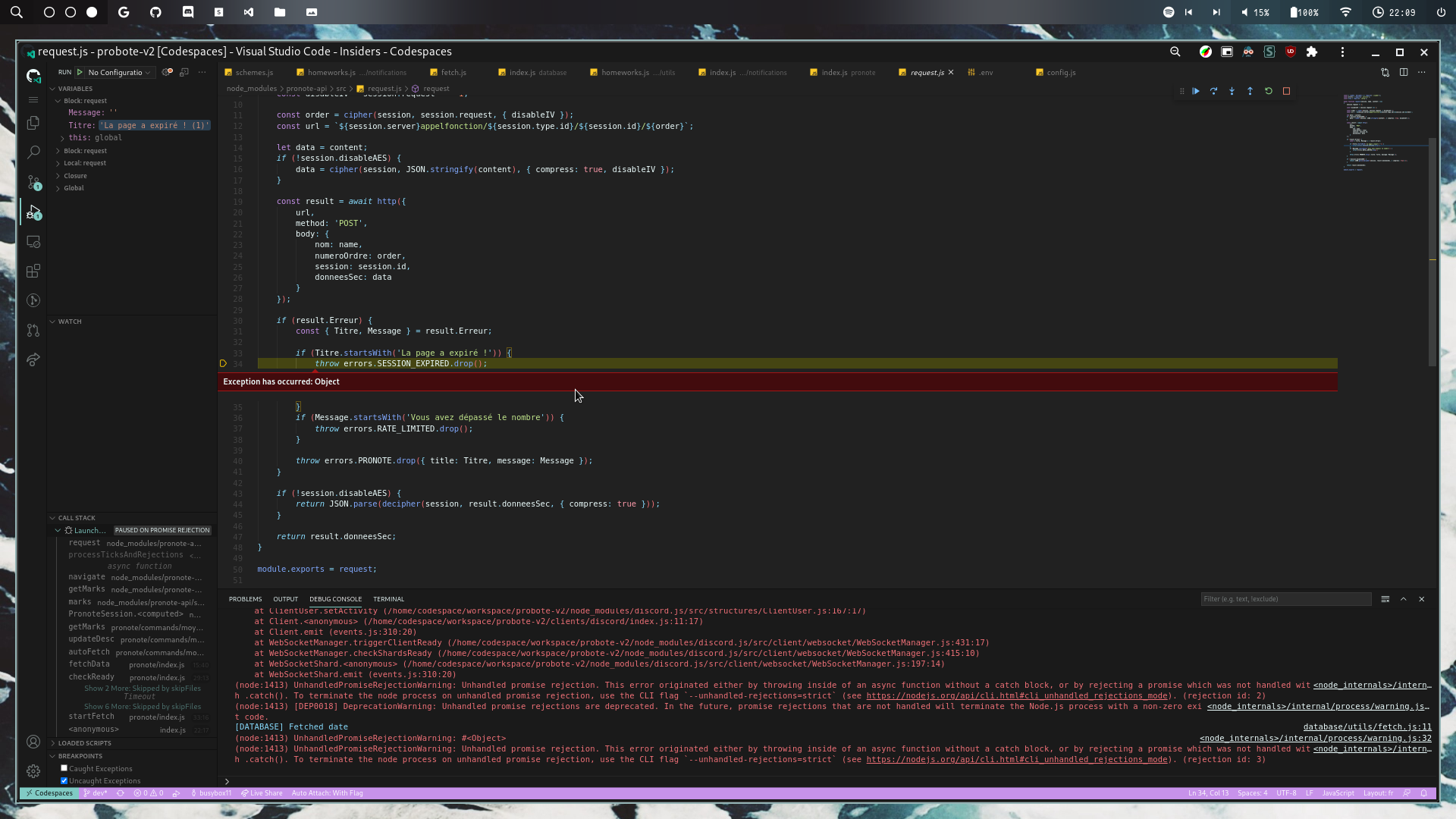Uncheck the Caught Exceptions breakpoint
This screenshot has height=819, width=1456.
click(64, 767)
